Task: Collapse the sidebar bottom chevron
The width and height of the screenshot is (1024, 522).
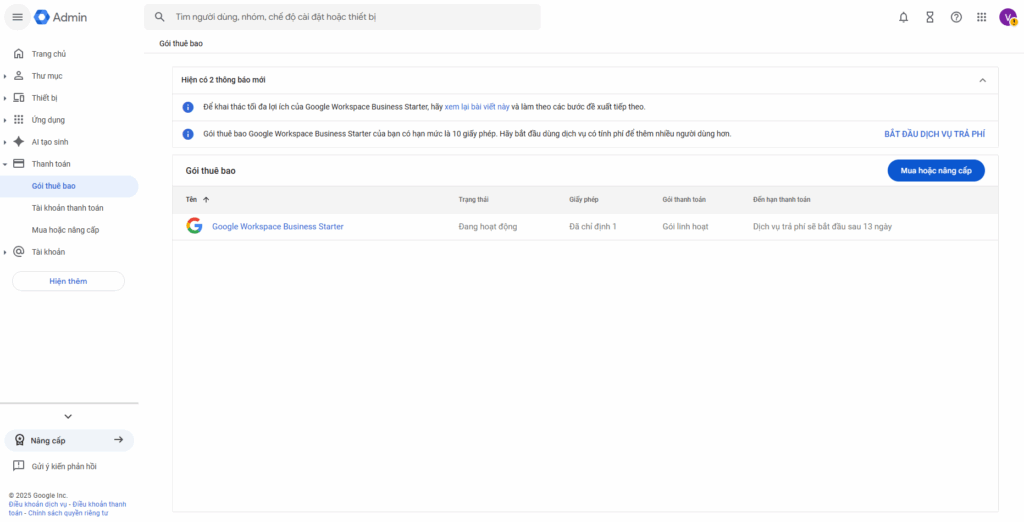Action: tap(68, 416)
